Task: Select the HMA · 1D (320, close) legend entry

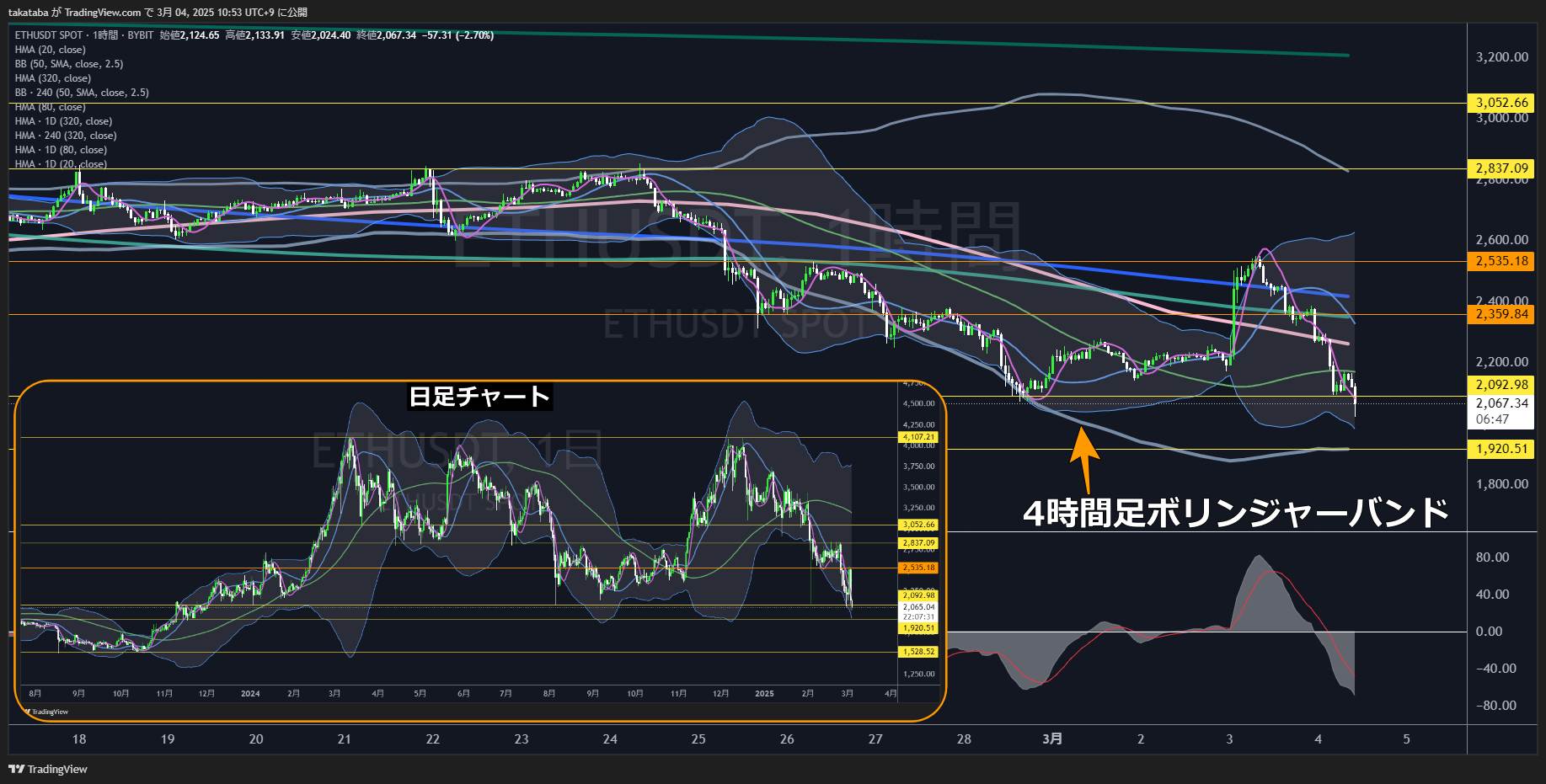Action: (63, 121)
